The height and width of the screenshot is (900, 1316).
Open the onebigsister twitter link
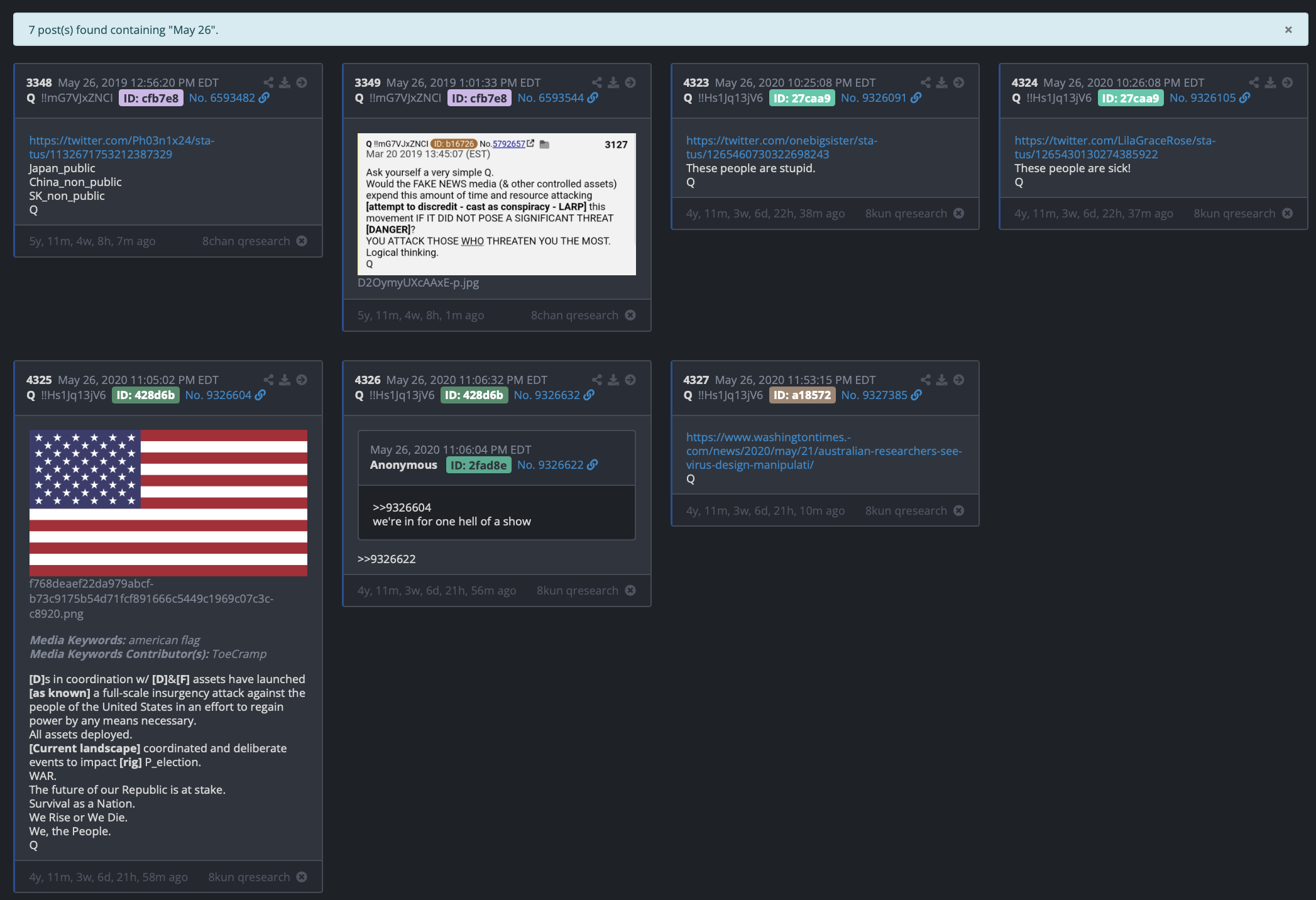(x=781, y=148)
